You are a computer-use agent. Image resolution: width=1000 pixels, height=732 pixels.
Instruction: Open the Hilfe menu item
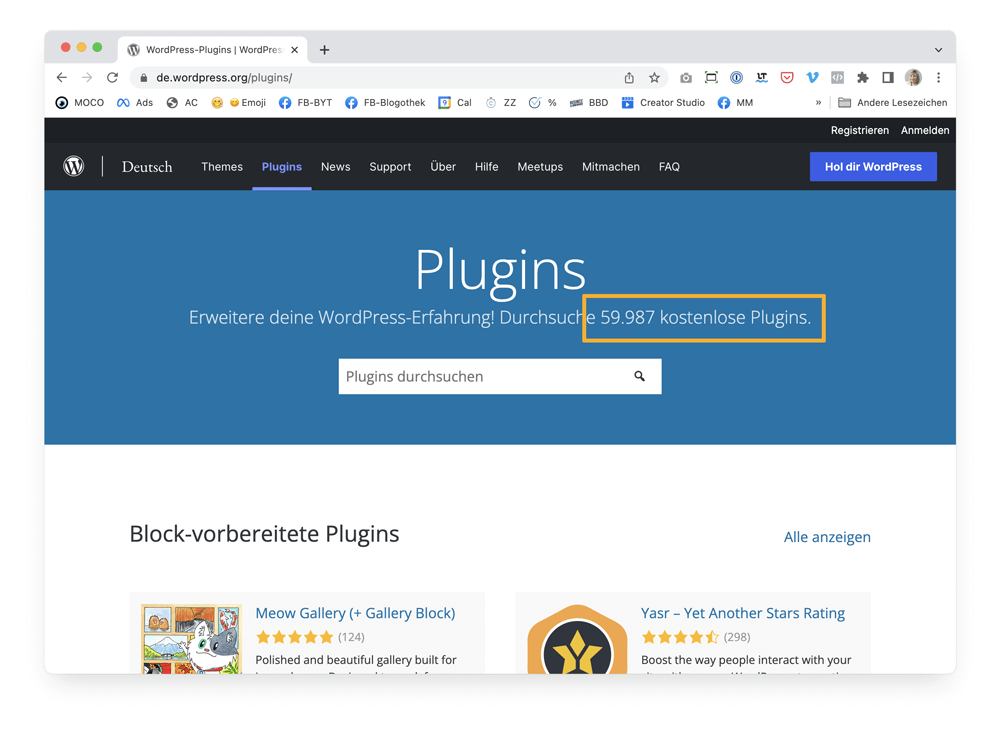(487, 166)
